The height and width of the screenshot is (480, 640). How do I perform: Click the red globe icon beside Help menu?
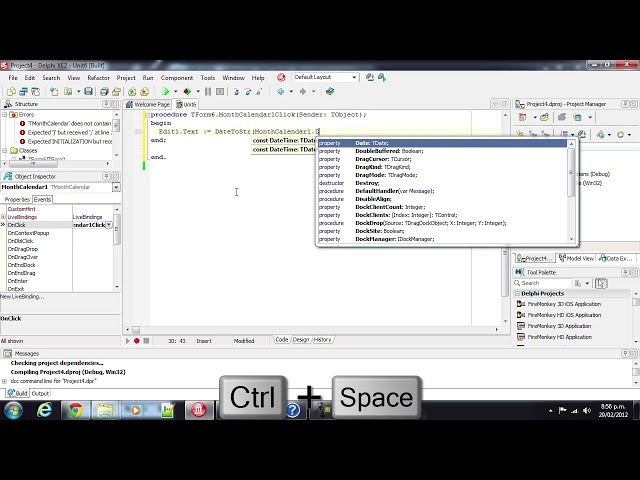pyautogui.click(x=281, y=78)
